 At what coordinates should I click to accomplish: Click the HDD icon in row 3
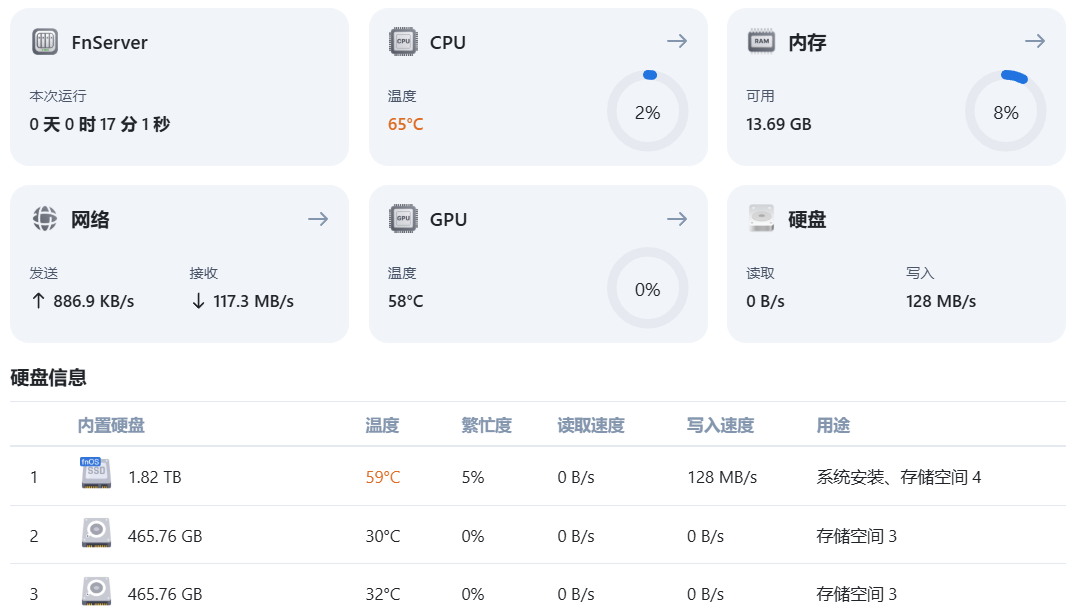pyautogui.click(x=96, y=592)
